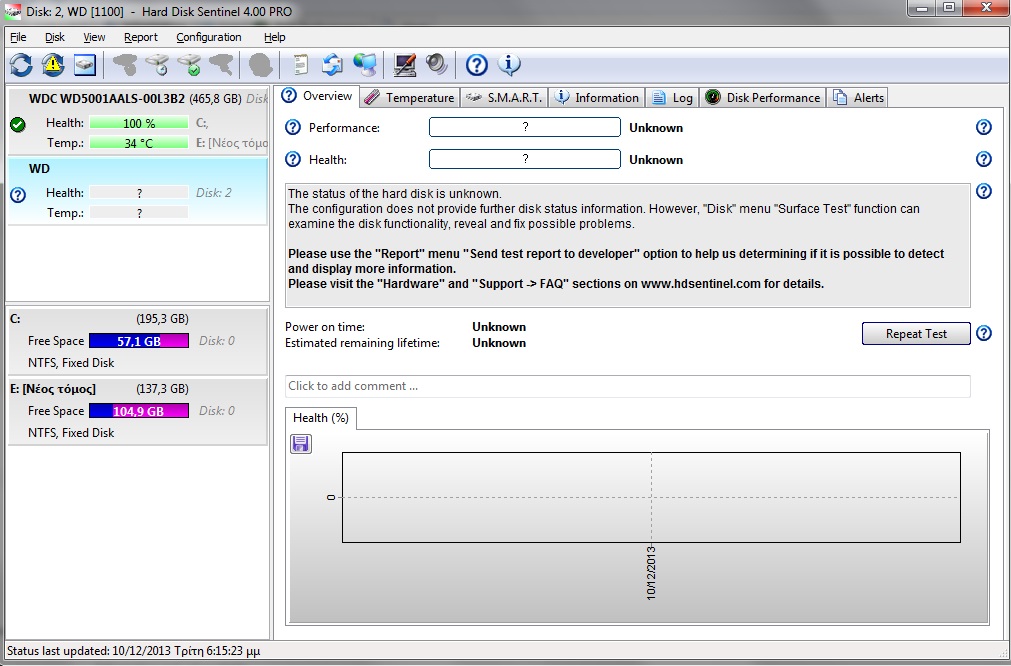Open the View menu

pyautogui.click(x=94, y=37)
